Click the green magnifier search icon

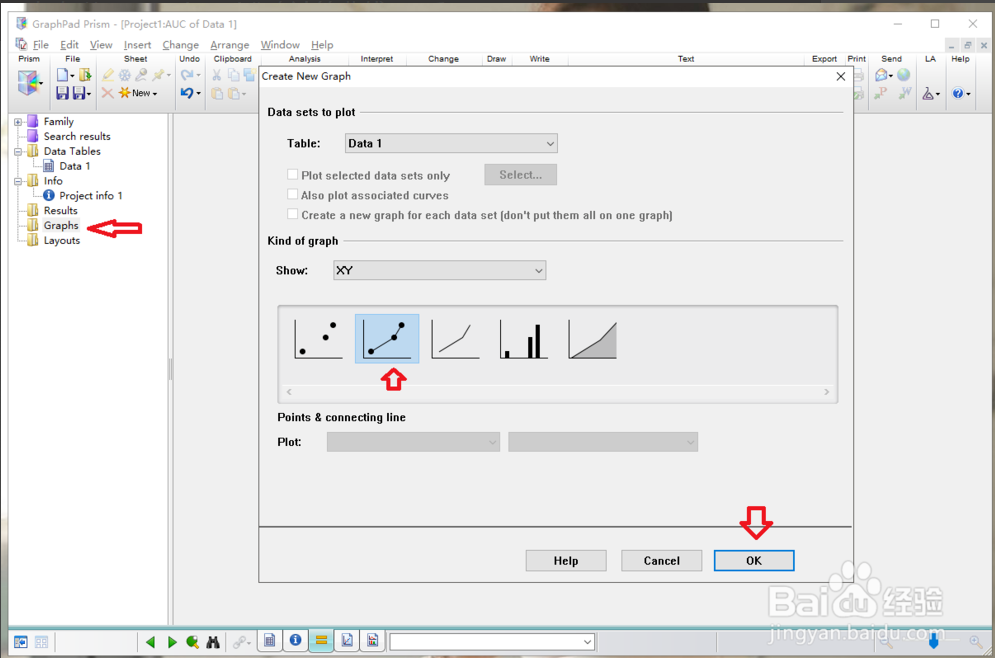(192, 642)
